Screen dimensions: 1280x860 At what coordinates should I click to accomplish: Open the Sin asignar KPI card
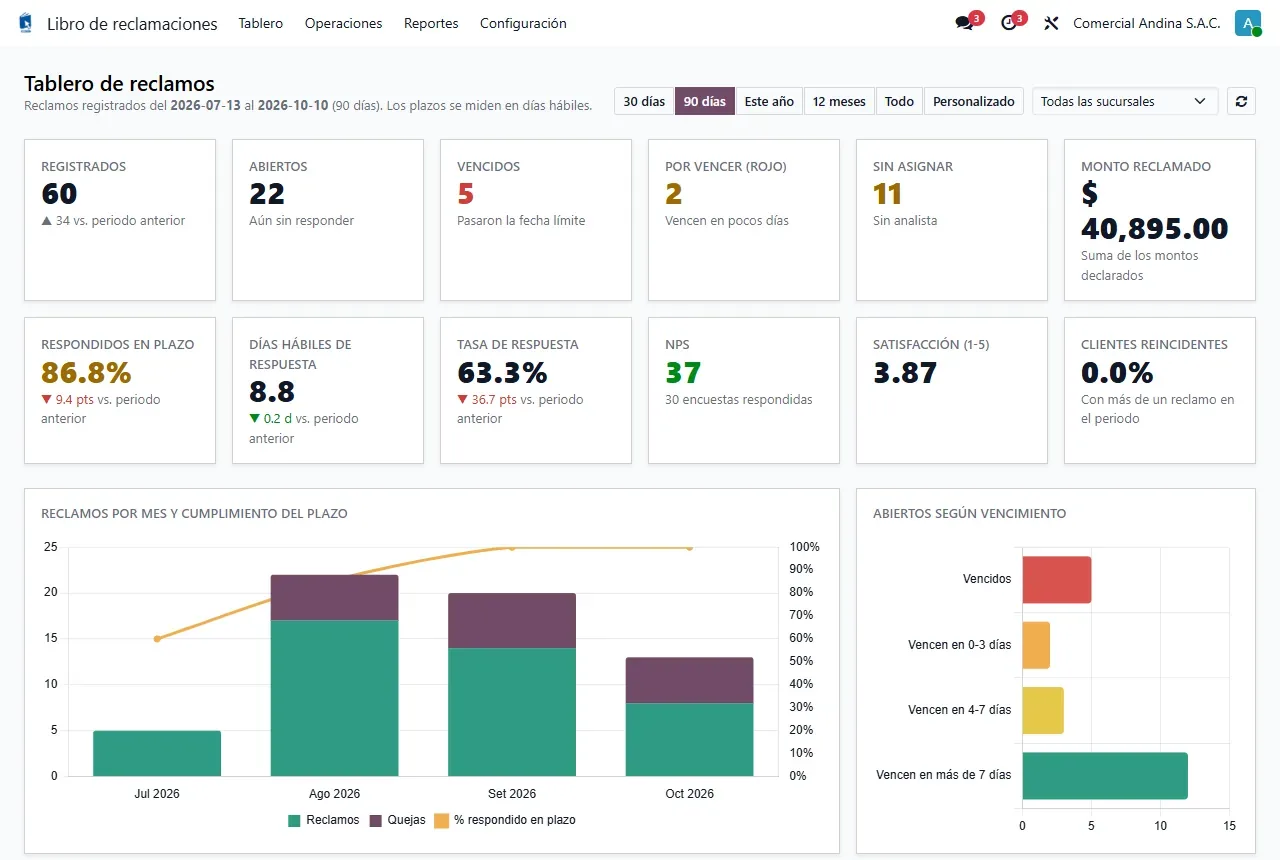coord(952,220)
